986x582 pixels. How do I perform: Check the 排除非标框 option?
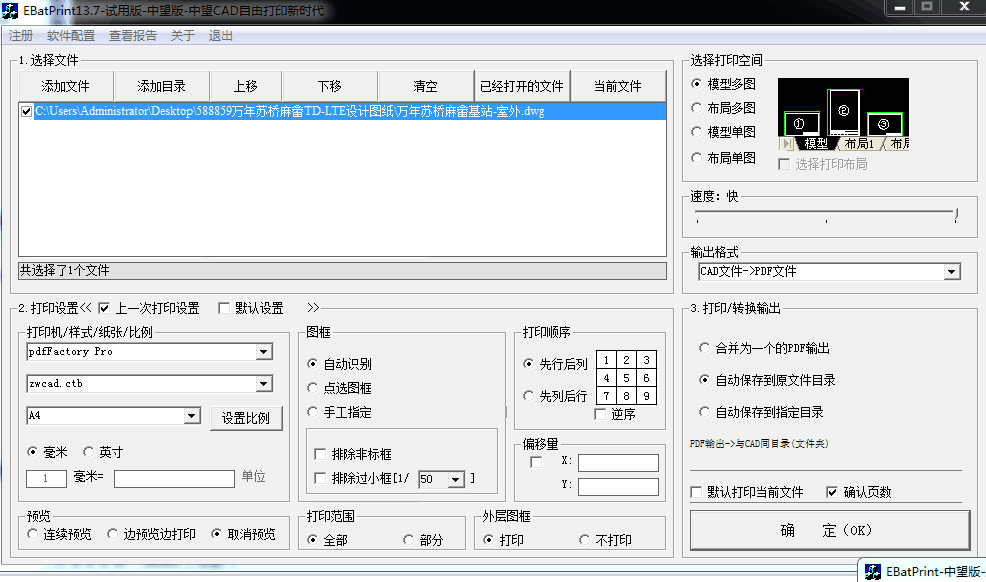[x=320, y=453]
